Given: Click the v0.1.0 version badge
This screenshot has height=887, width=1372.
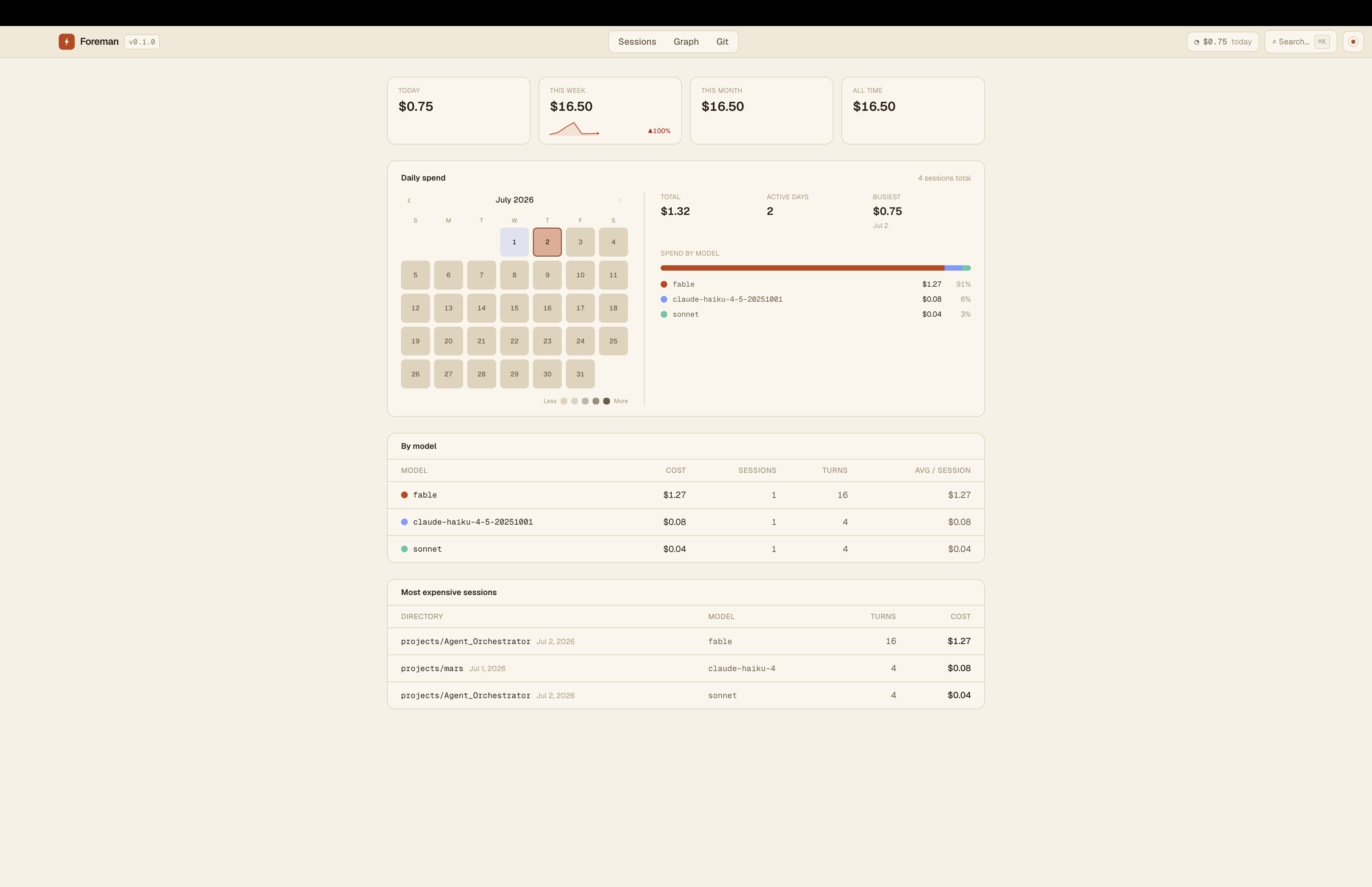Looking at the screenshot, I should tap(141, 41).
